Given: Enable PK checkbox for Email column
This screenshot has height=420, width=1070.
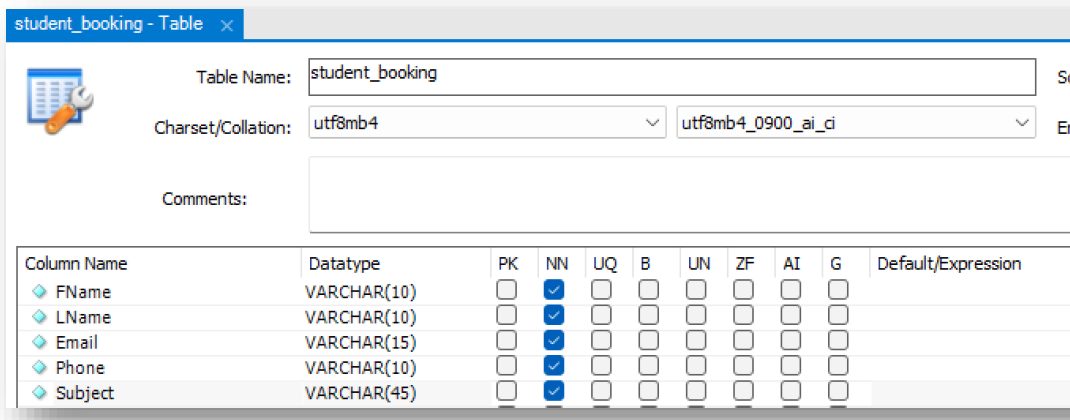Looking at the screenshot, I should 507,341.
